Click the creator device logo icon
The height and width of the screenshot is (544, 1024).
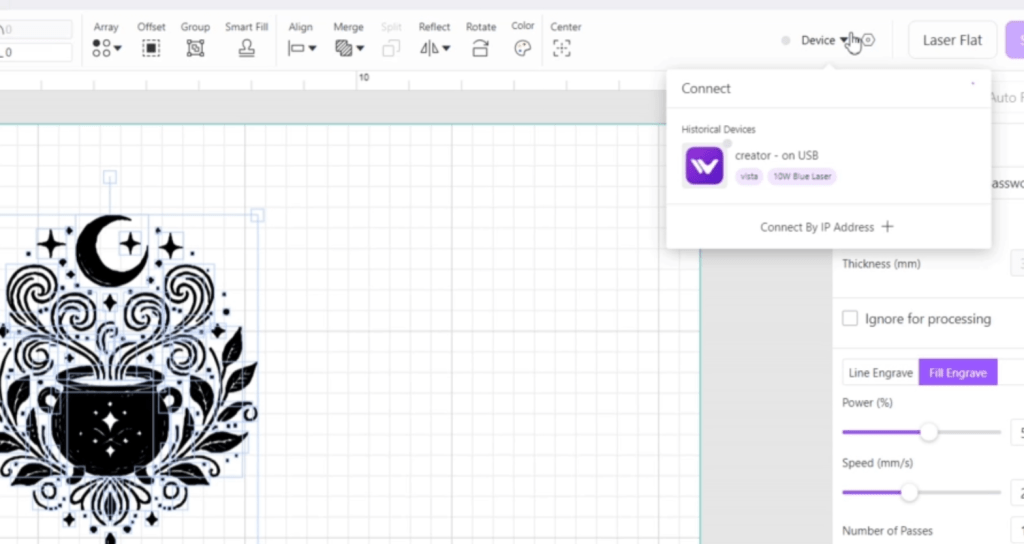[704, 166]
